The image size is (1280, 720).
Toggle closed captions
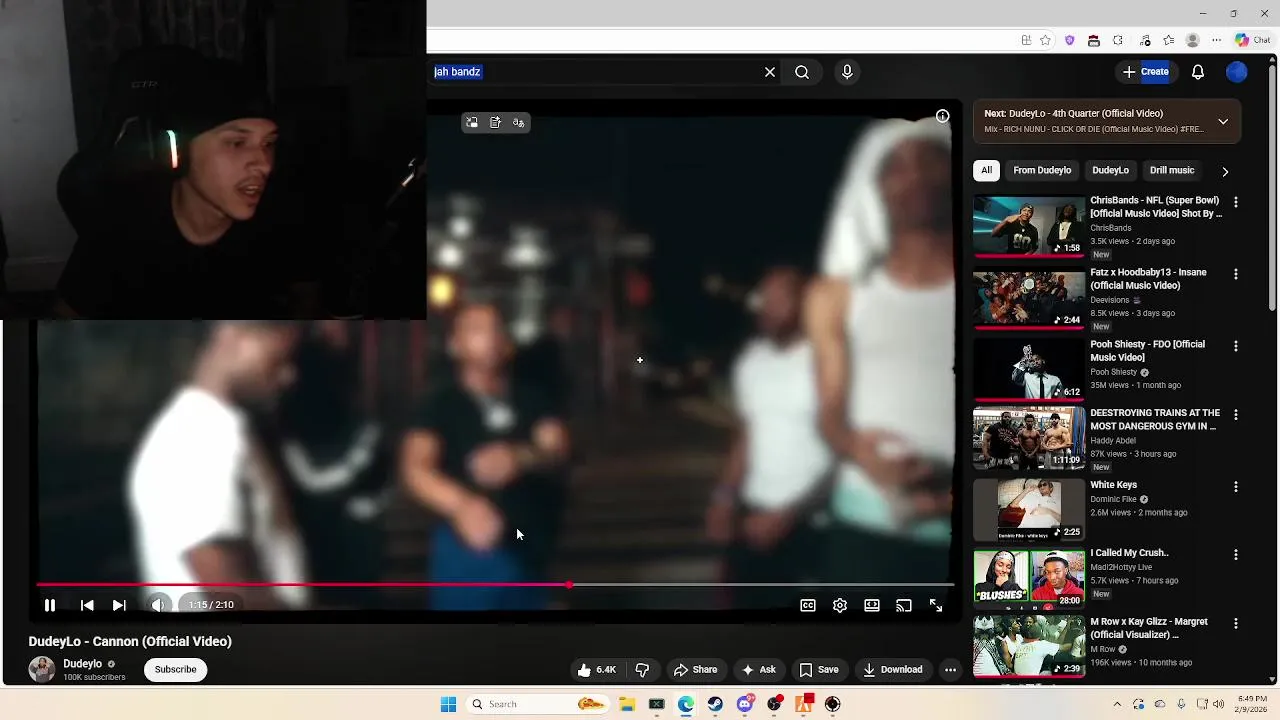point(808,605)
